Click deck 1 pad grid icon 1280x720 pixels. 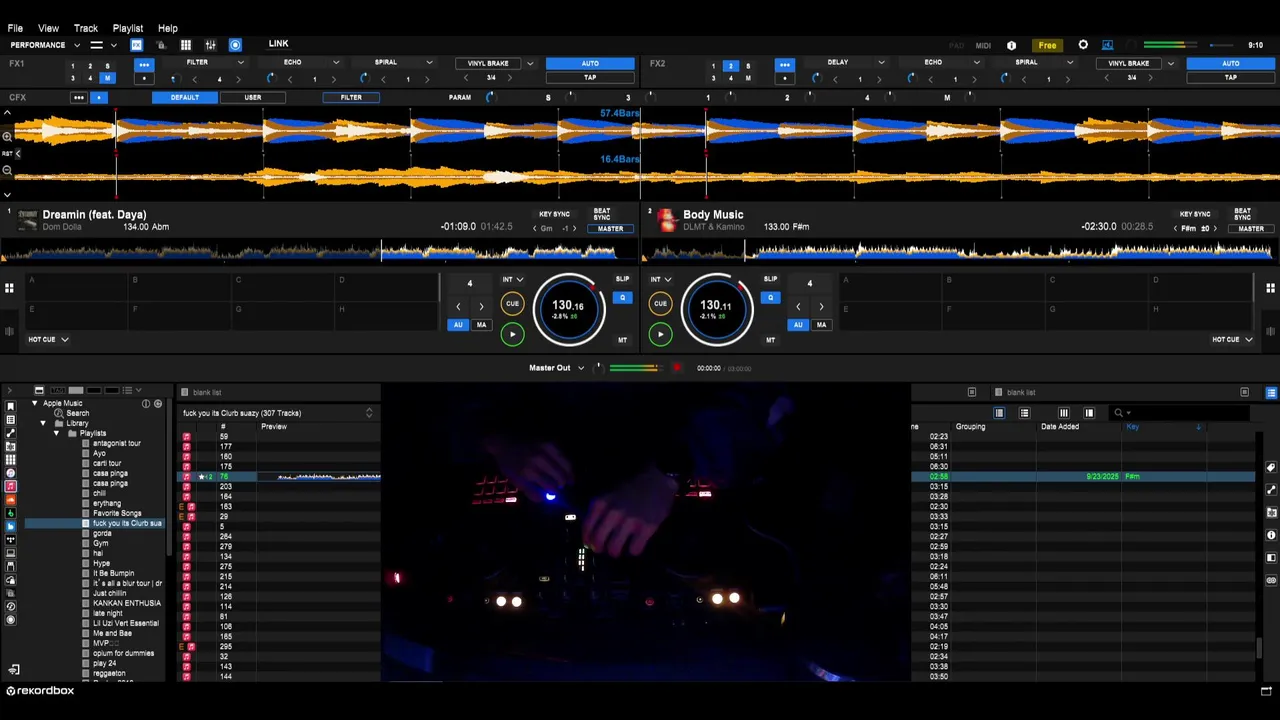tap(9, 288)
